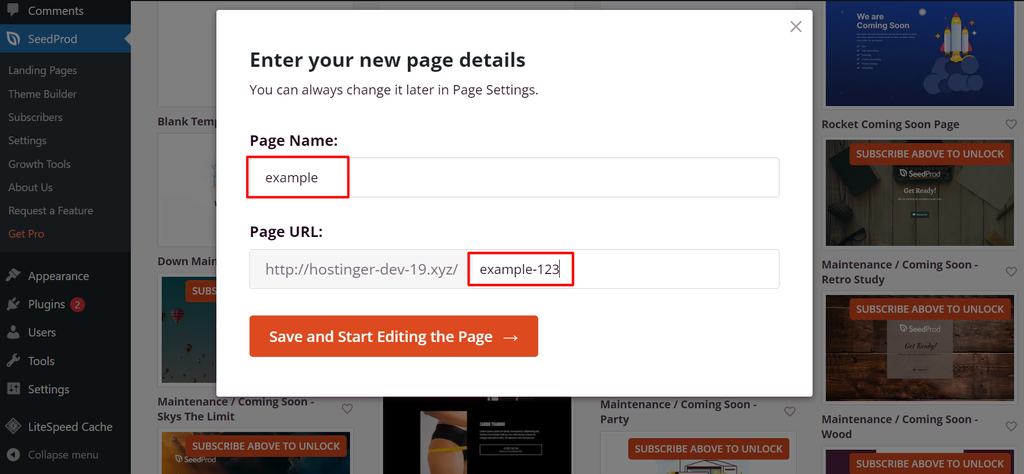
Task: Open Landing Pages submenu item
Action: (x=42, y=71)
